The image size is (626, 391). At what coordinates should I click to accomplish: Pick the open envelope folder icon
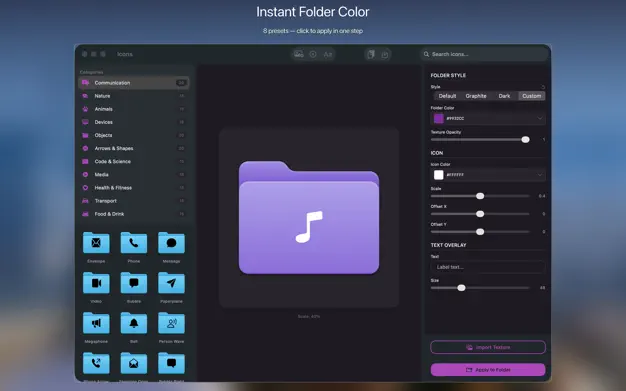(134, 363)
